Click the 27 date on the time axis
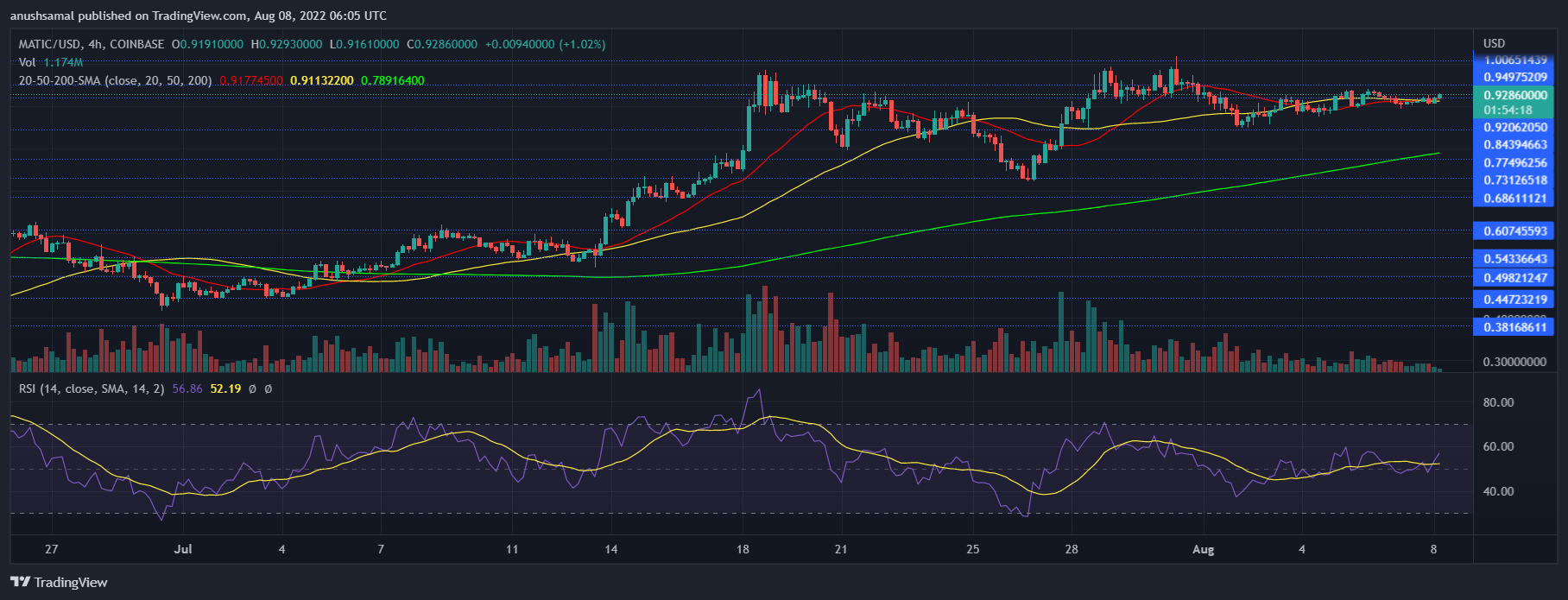 52,549
